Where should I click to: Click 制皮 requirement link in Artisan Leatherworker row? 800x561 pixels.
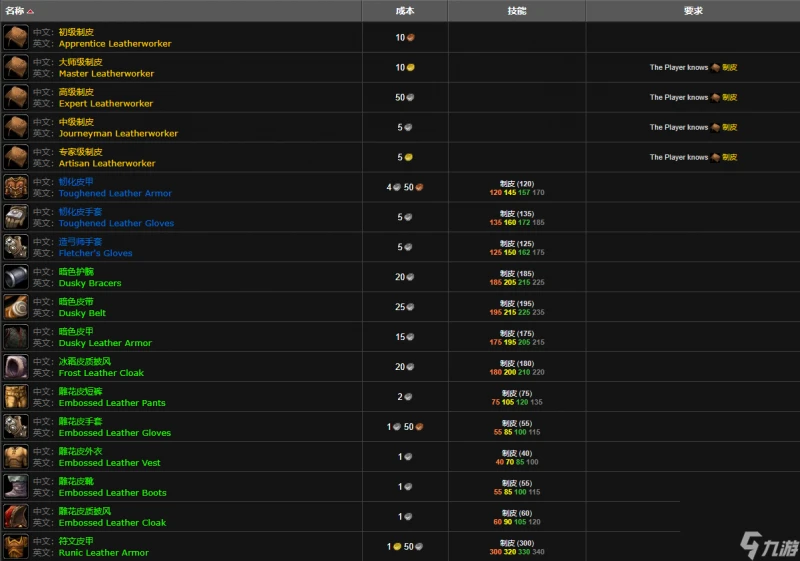click(730, 158)
